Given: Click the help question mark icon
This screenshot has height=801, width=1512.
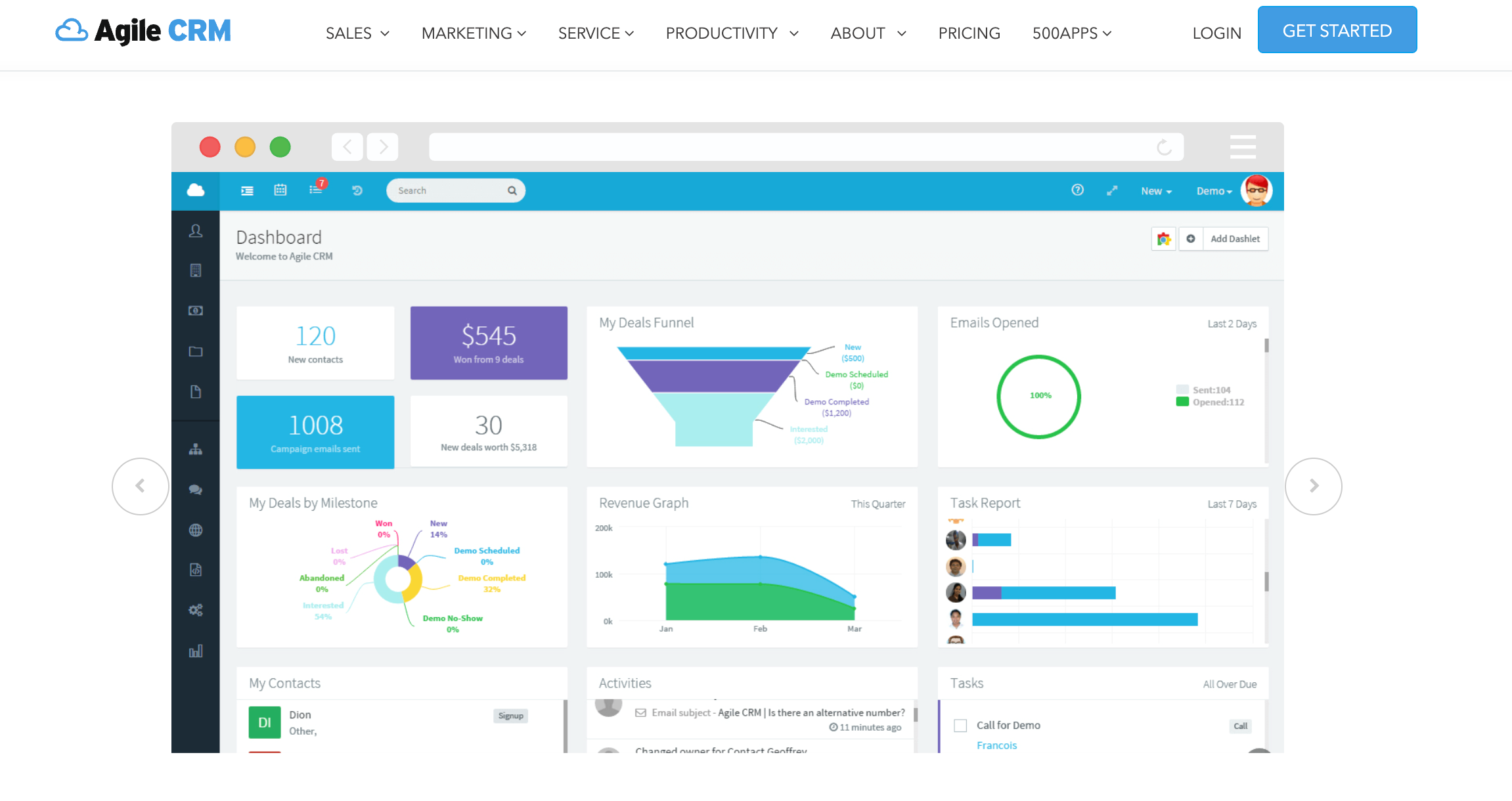Looking at the screenshot, I should click(1077, 190).
